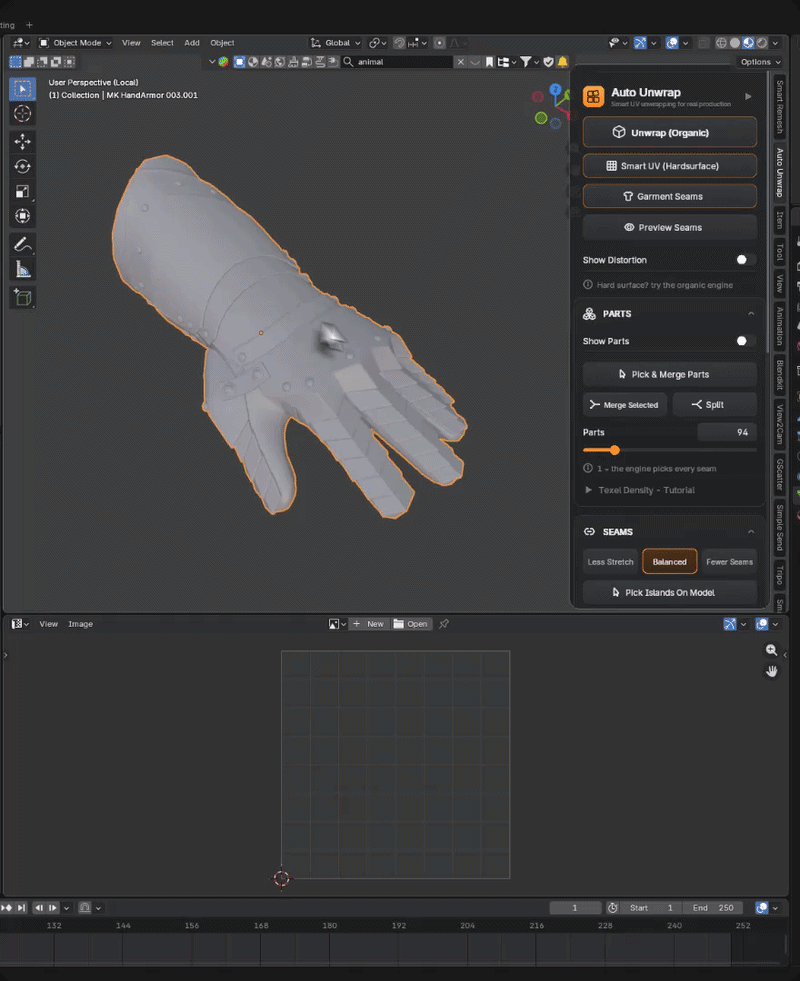Open the Object menu
800x981 pixels.
222,43
